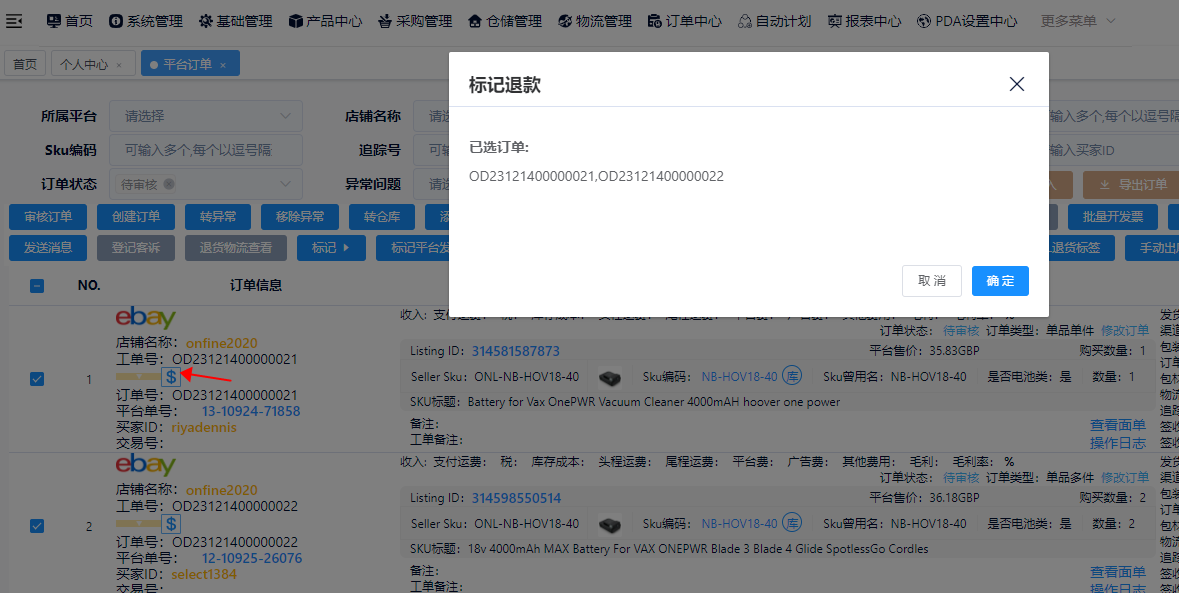Image resolution: width=1179 pixels, height=593 pixels.
Task: Uncheck order row 1 checkbox
Action: pyautogui.click(x=37, y=379)
